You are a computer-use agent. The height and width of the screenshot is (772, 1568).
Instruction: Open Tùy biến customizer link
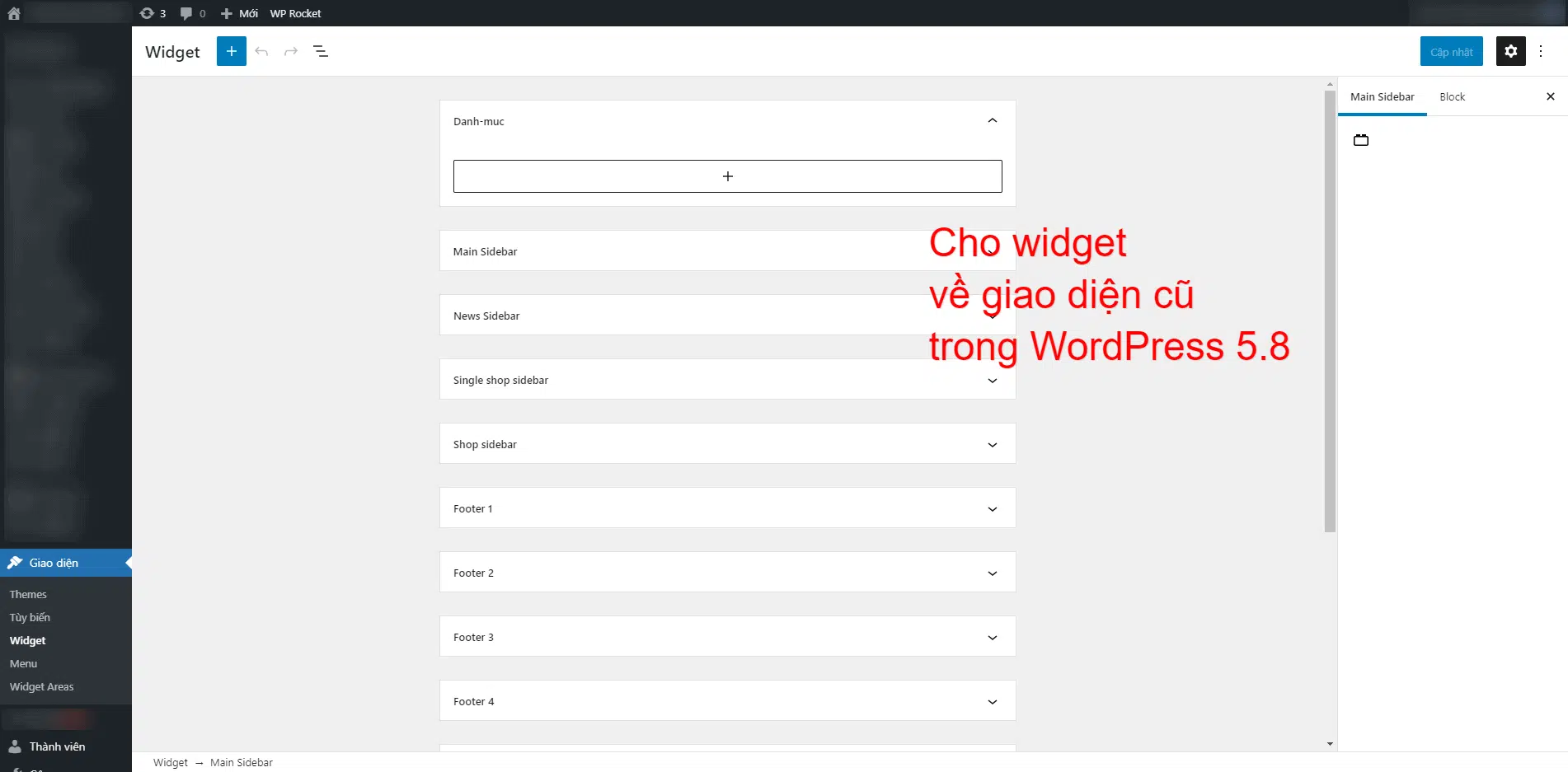tap(30, 617)
